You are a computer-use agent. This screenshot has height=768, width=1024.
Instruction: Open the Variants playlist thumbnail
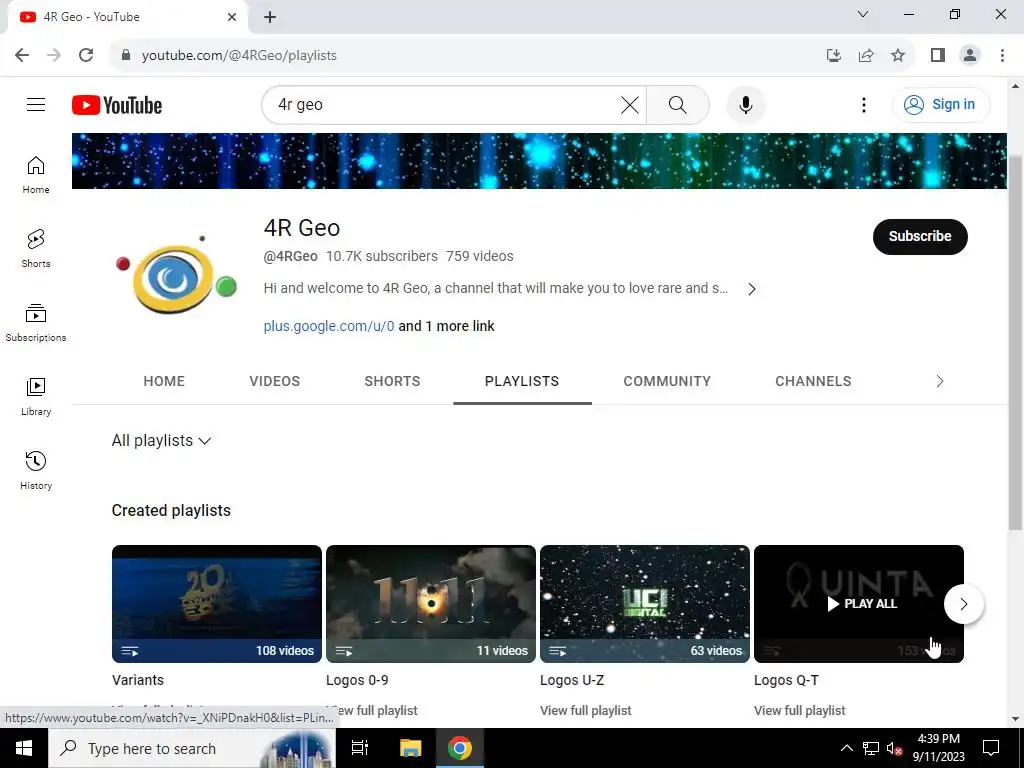point(217,603)
